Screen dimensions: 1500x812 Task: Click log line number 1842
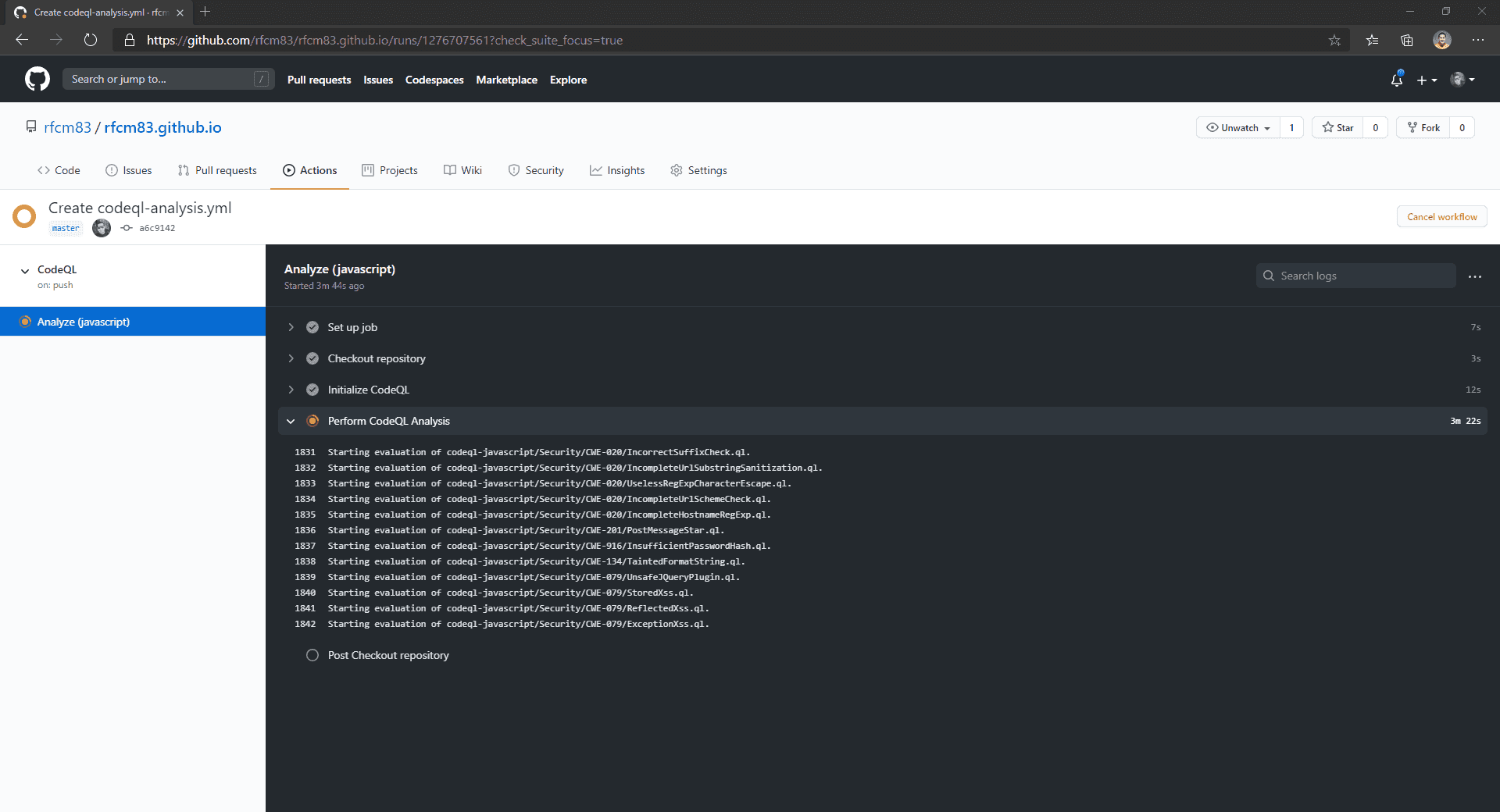pos(305,624)
